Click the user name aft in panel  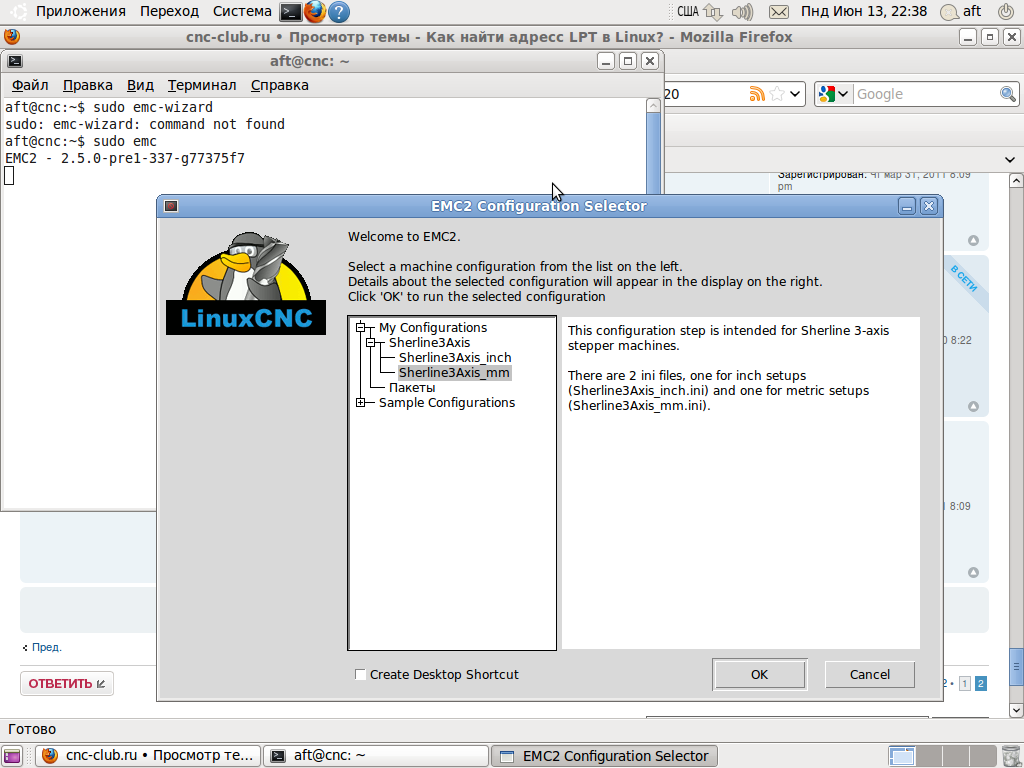[971, 11]
